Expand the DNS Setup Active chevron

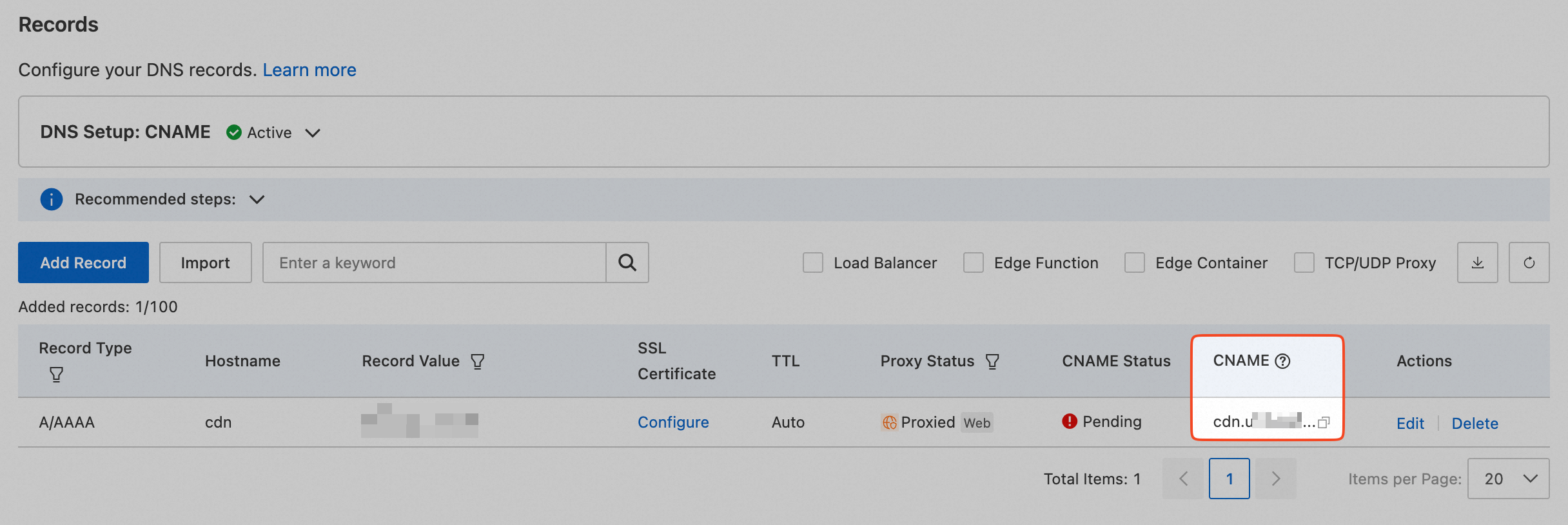[313, 133]
